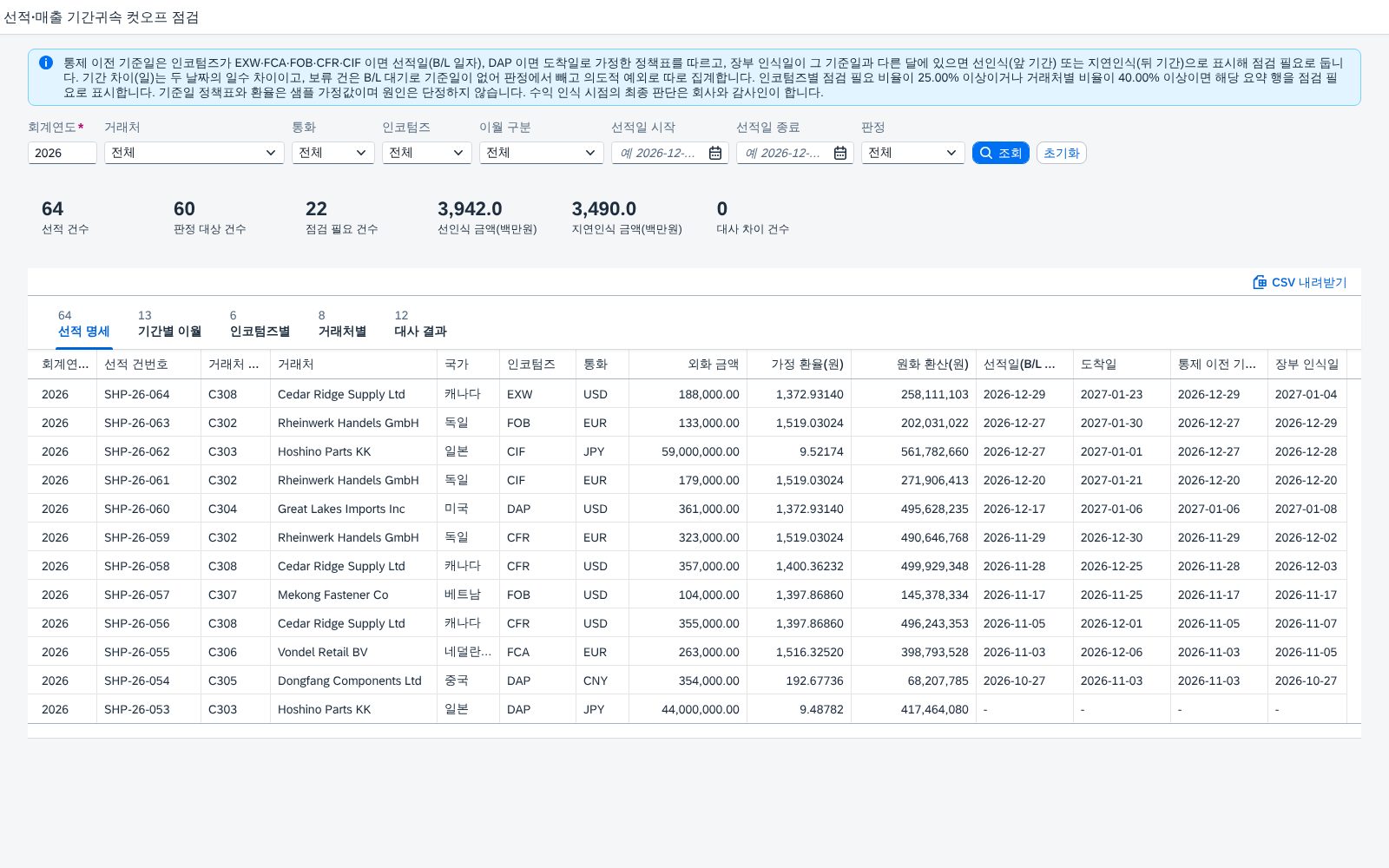
Task: Click the 원화 환산(원) column header
Action: 913,365
